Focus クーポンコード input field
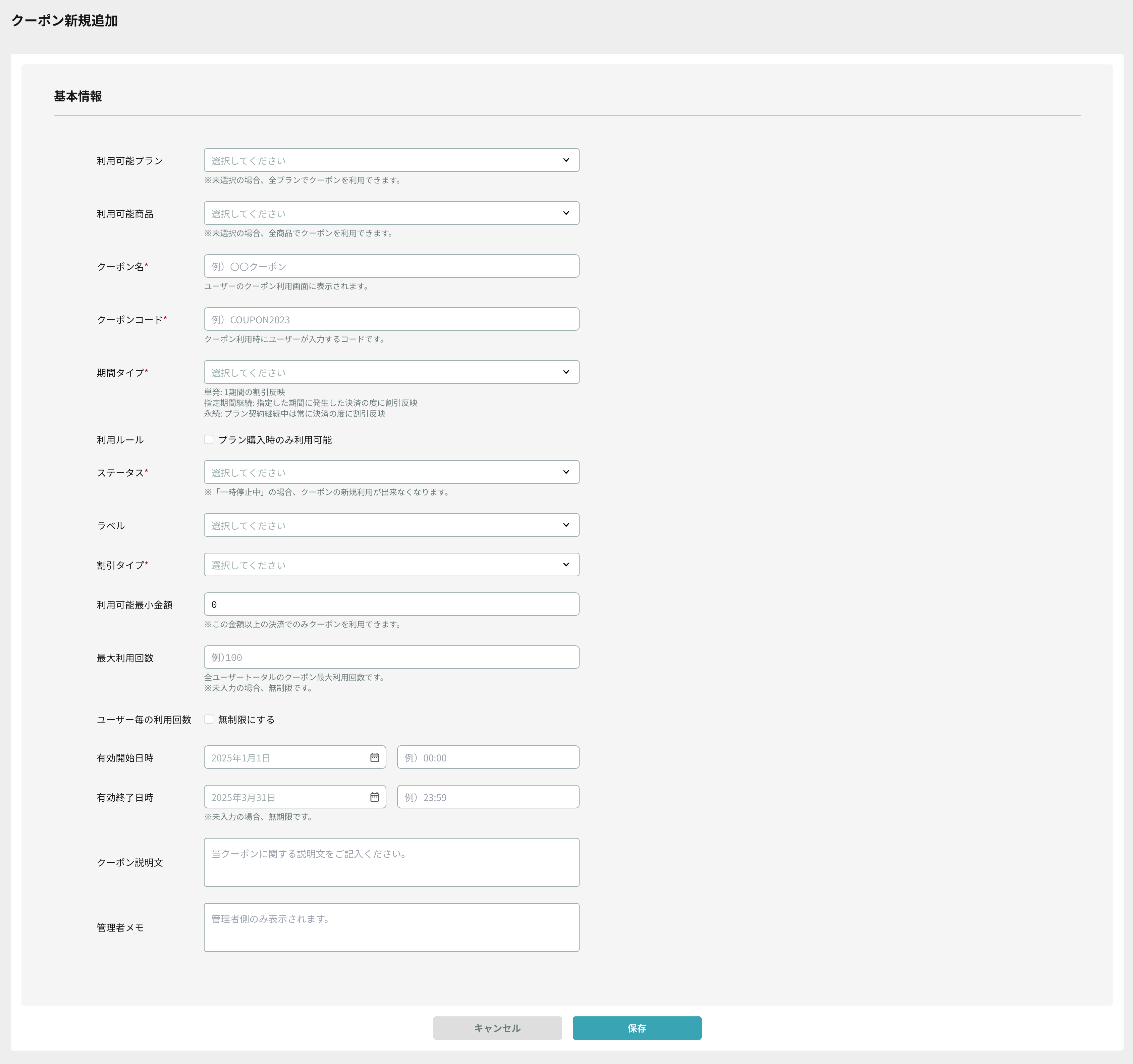Screen dimensions: 1133x1064 (x=391, y=319)
